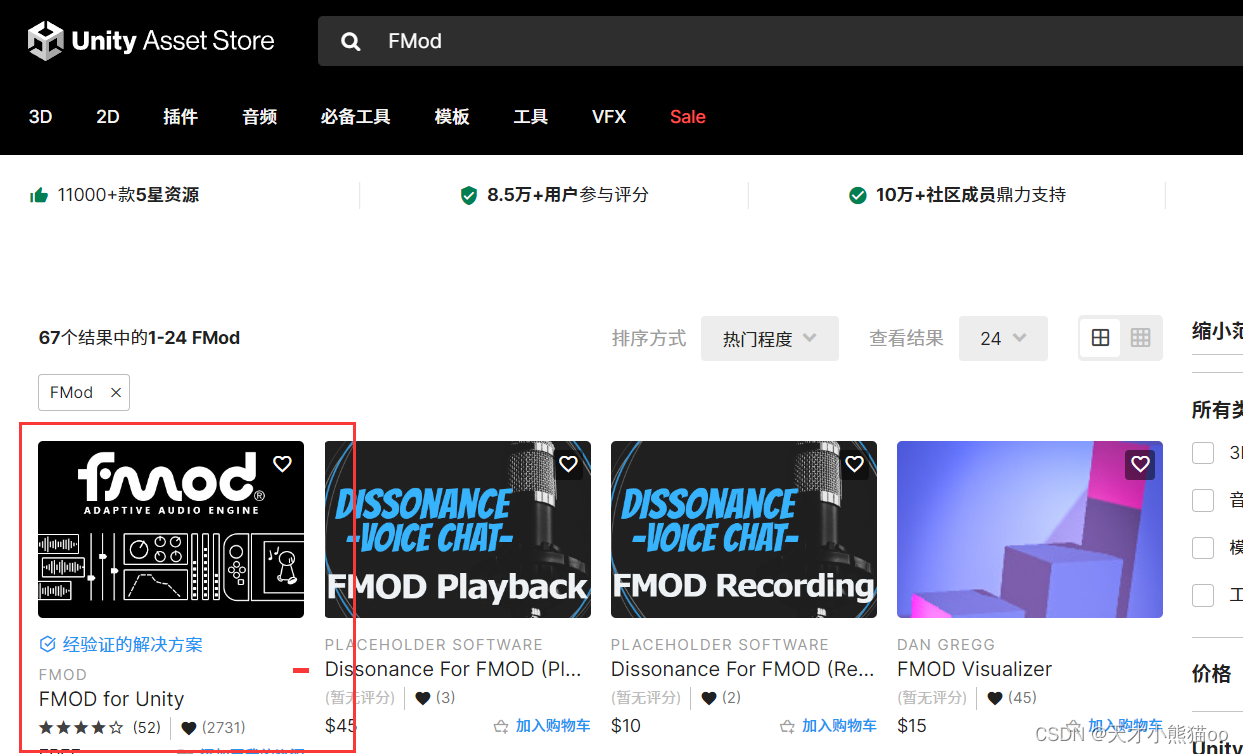Screen dimensions: 1243x754
Task: Click the magnifying glass search icon
Action: 350,41
